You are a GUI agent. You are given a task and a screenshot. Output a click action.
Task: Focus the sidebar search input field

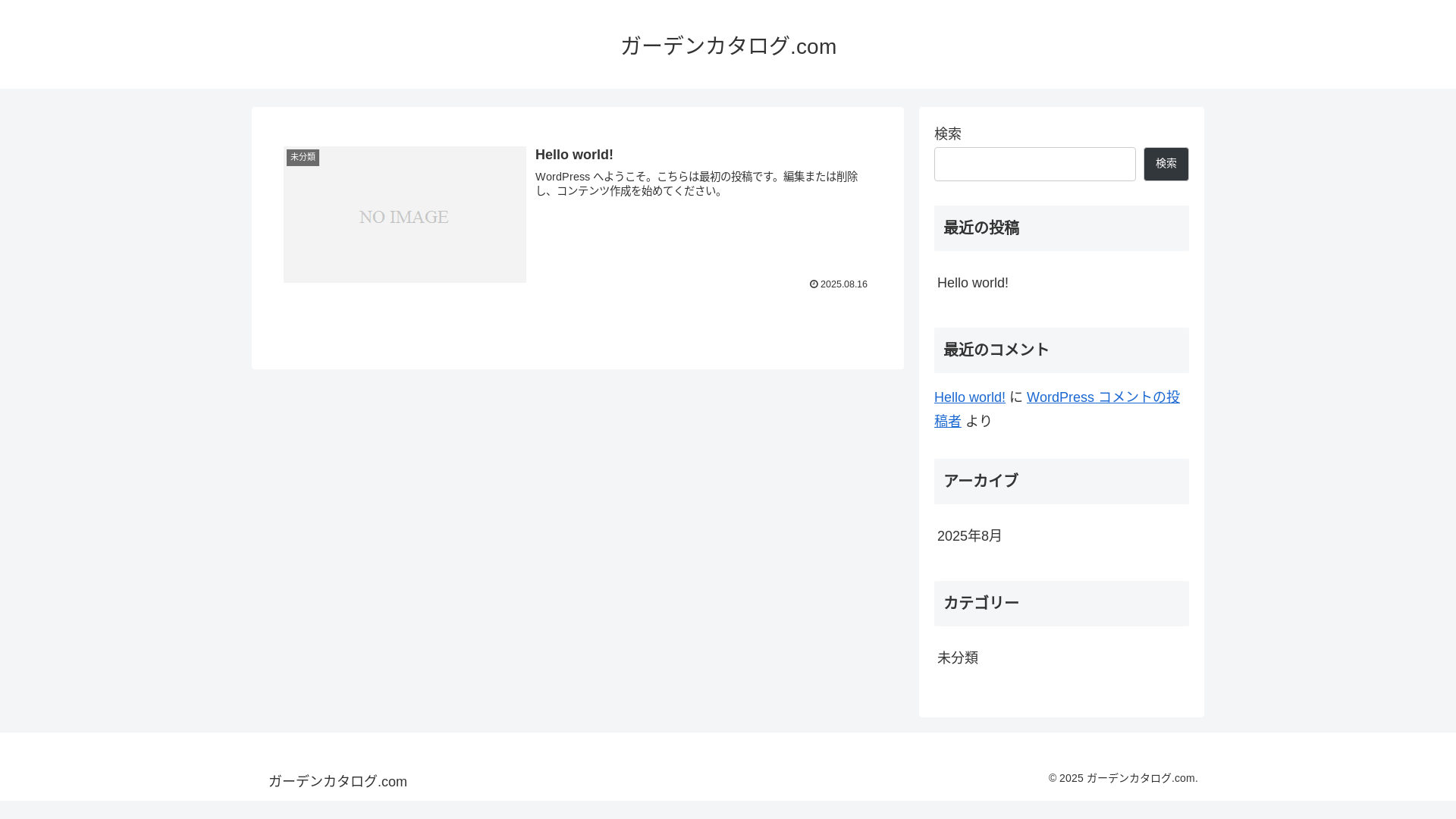(1034, 164)
